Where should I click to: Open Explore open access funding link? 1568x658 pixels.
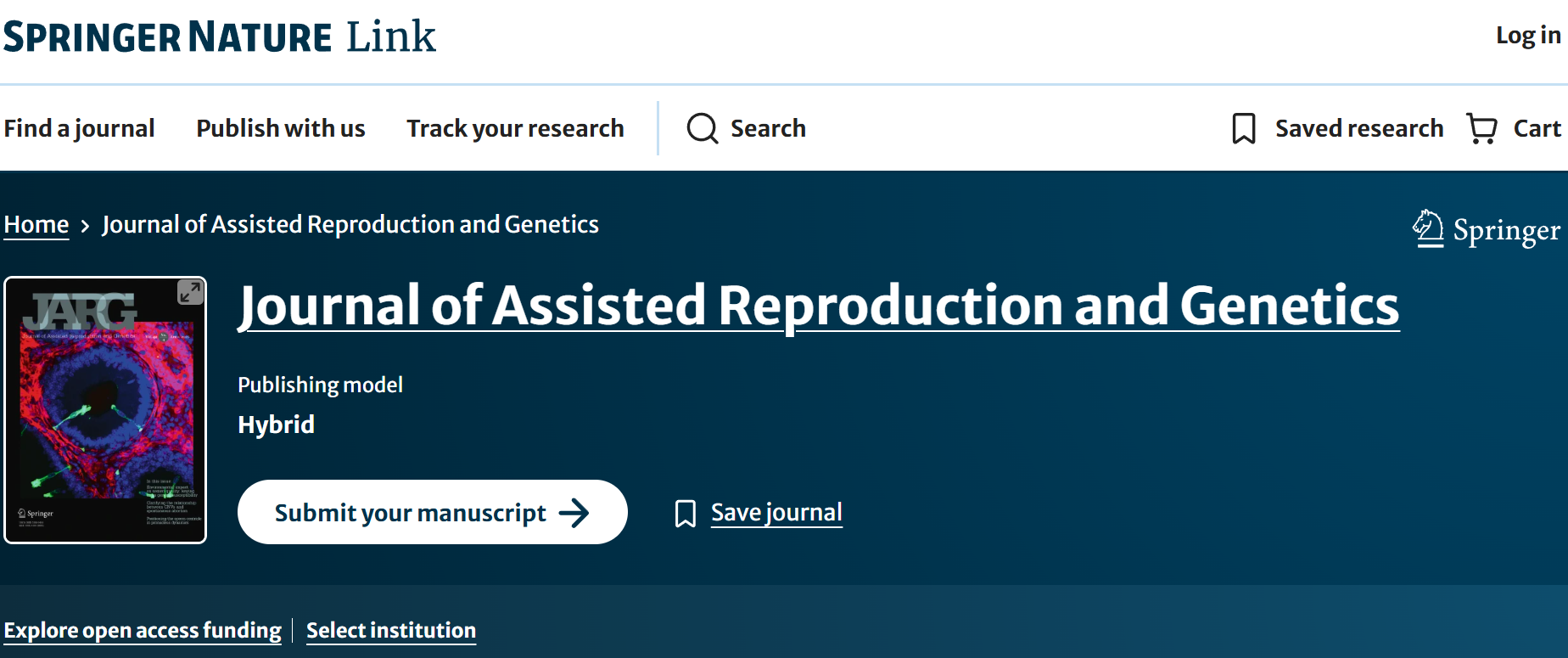pyautogui.click(x=143, y=630)
